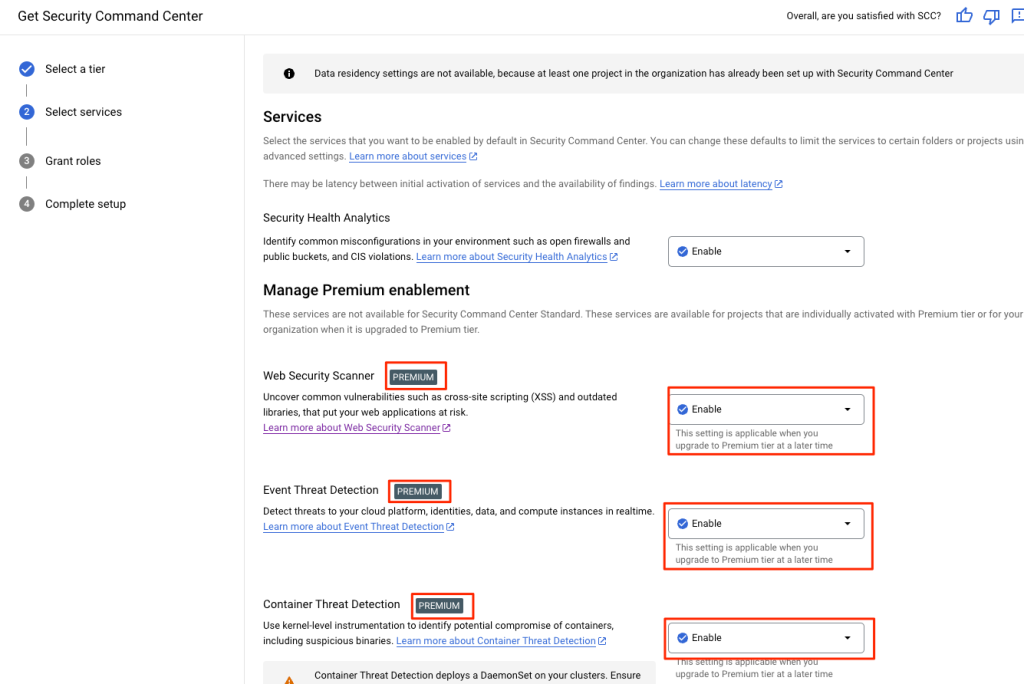Open the Security Health Analytics Enable dropdown
The width and height of the screenshot is (1024, 684).
coord(766,252)
